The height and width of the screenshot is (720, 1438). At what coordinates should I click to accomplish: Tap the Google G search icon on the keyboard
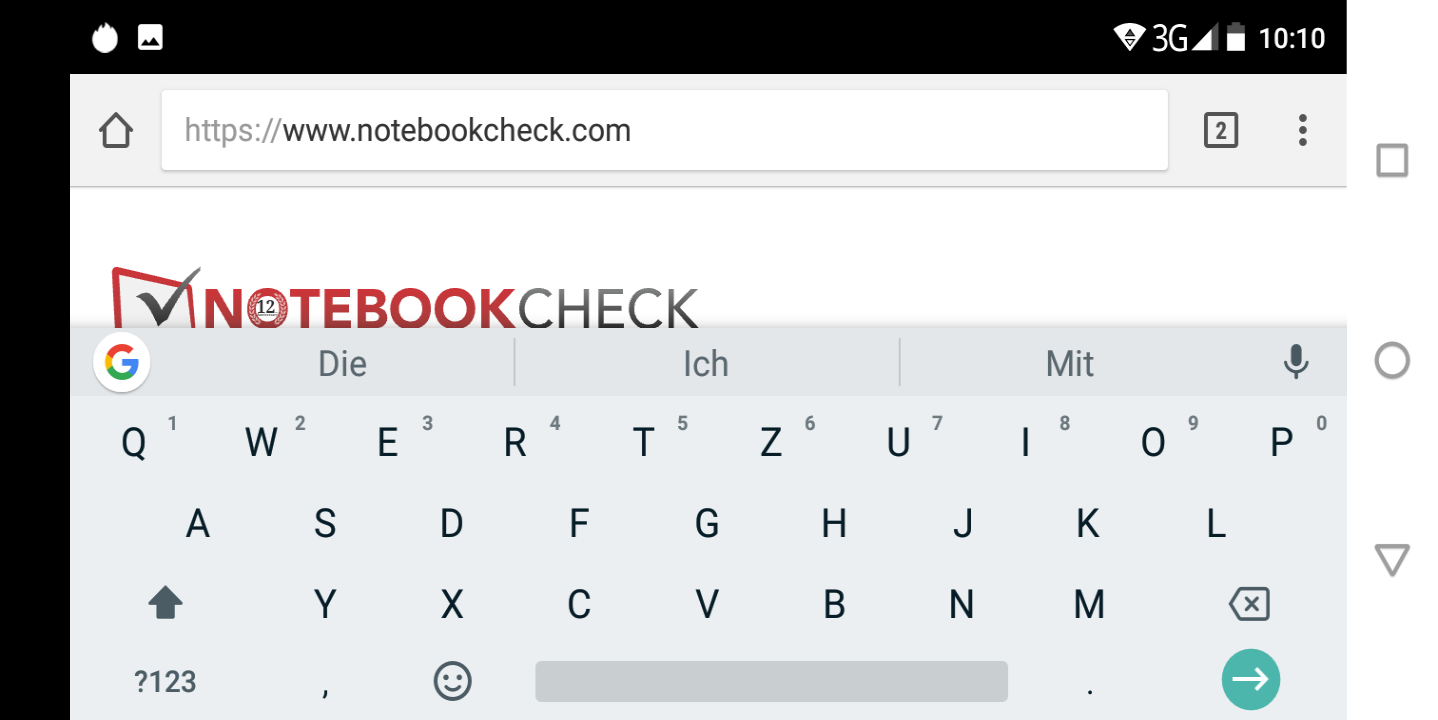122,362
